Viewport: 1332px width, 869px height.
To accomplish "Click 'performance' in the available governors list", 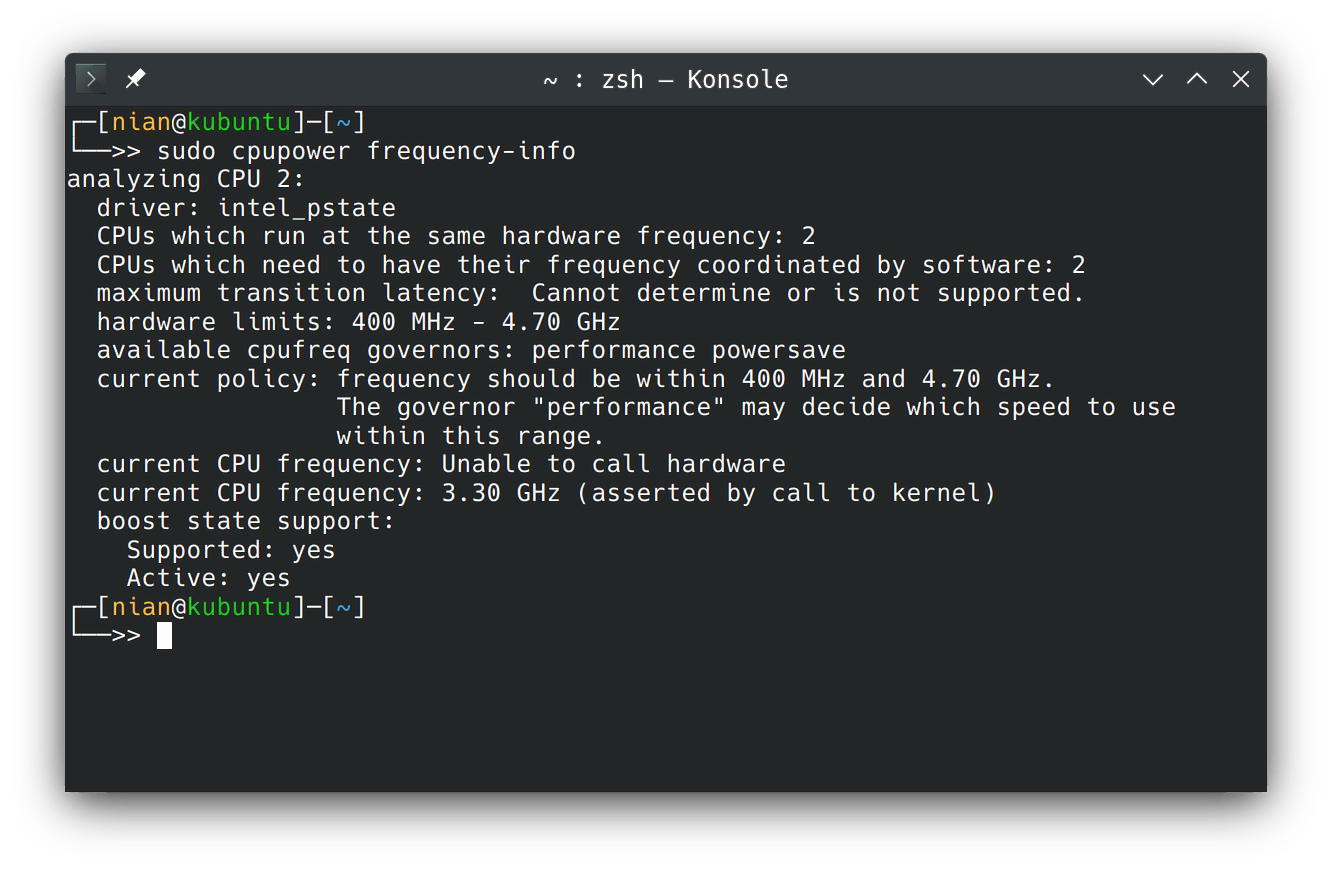I will [x=613, y=351].
